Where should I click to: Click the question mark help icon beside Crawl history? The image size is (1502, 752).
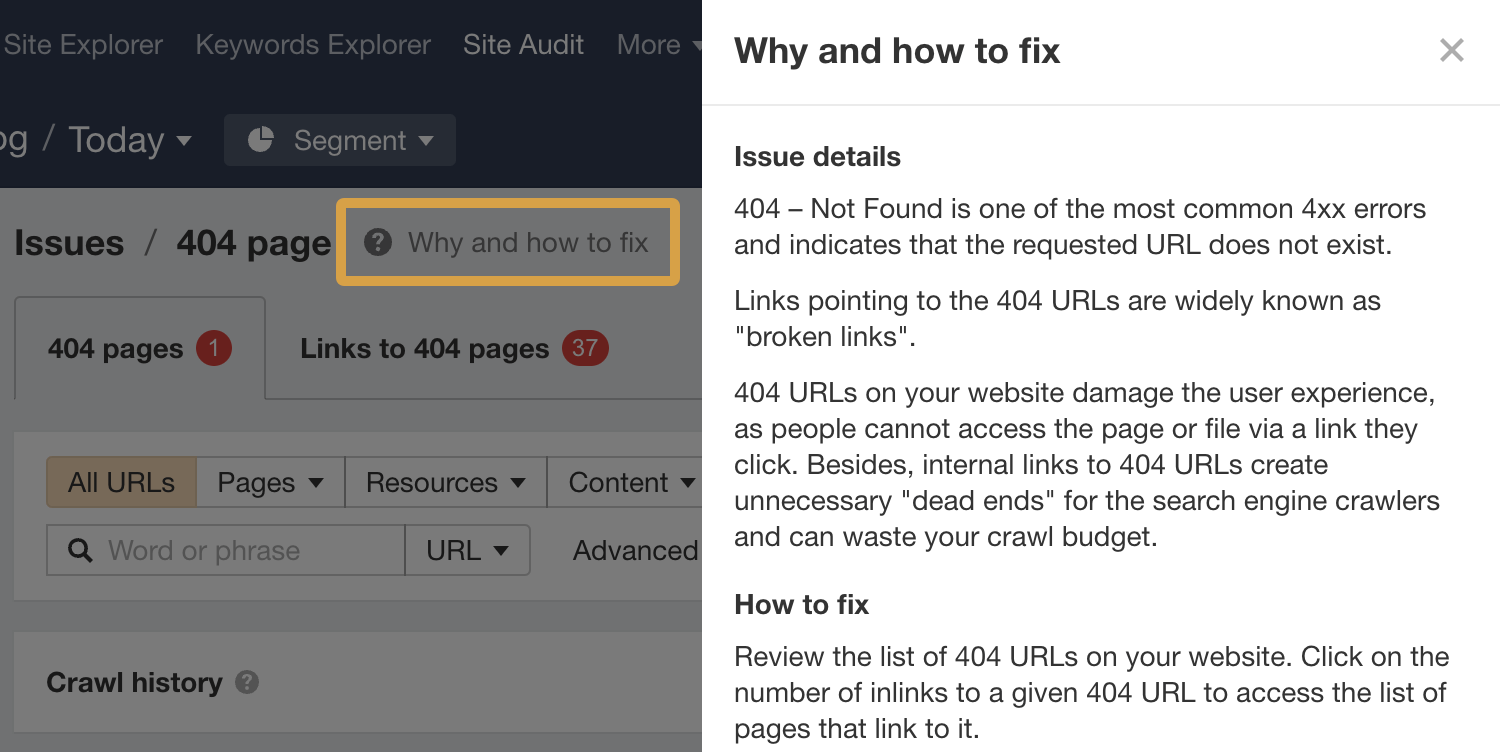(248, 683)
